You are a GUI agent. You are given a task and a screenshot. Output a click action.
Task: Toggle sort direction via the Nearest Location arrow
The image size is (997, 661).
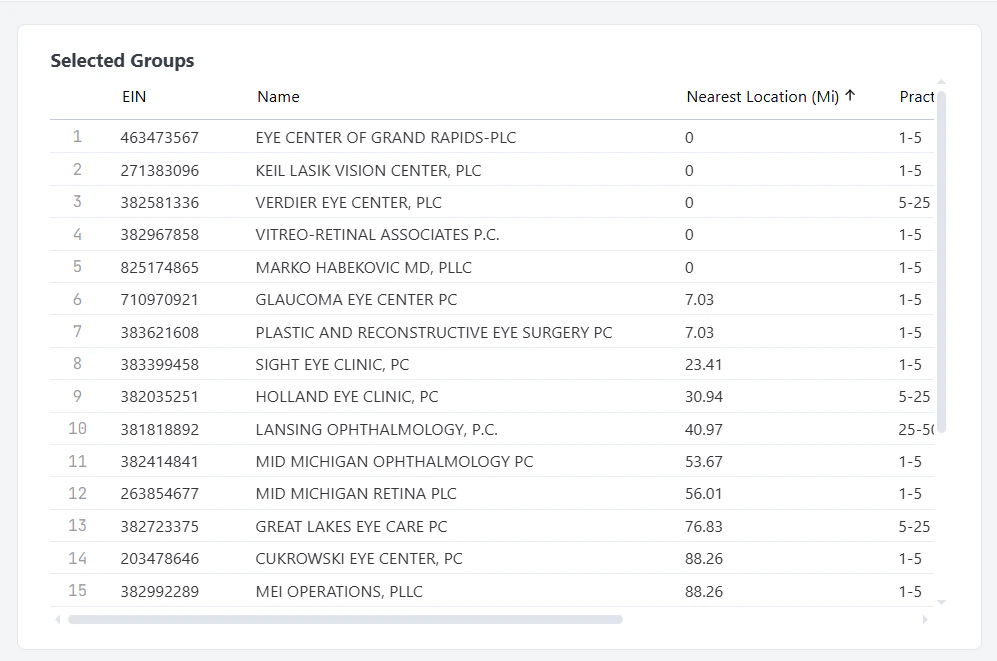850,96
